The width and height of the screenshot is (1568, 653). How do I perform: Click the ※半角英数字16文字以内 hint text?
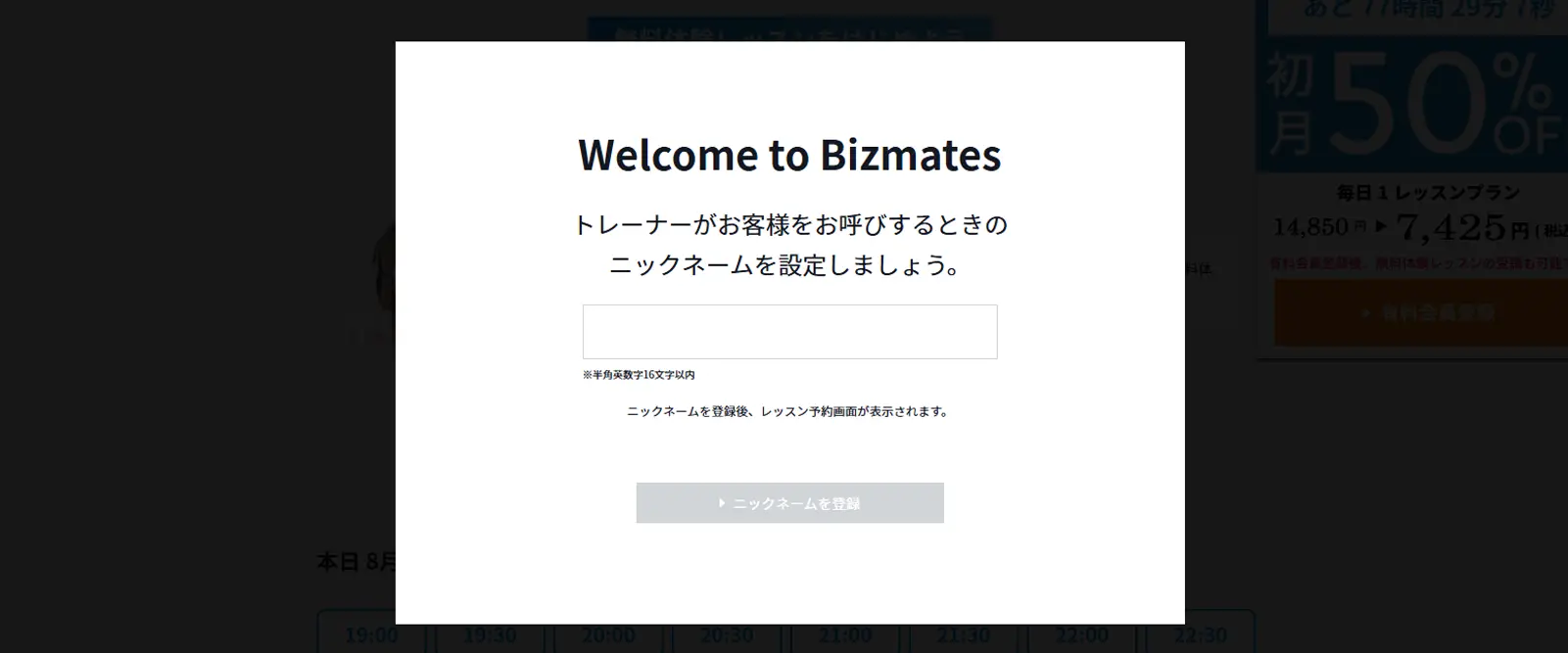tap(639, 375)
